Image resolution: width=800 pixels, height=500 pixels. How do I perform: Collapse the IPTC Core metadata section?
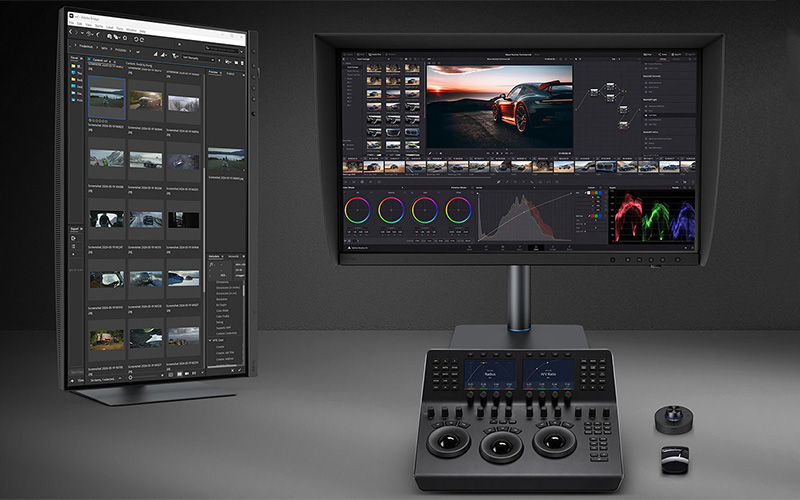pyautogui.click(x=210, y=340)
